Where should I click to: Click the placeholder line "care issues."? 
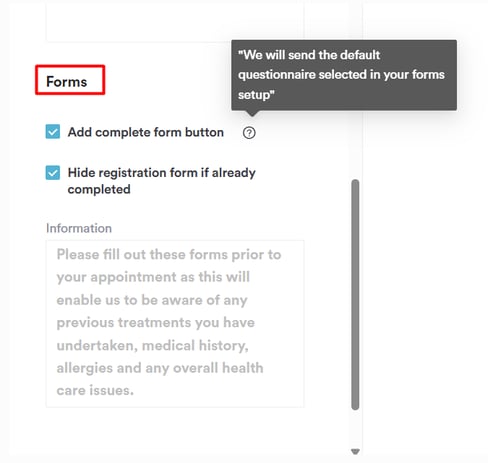click(x=95, y=390)
